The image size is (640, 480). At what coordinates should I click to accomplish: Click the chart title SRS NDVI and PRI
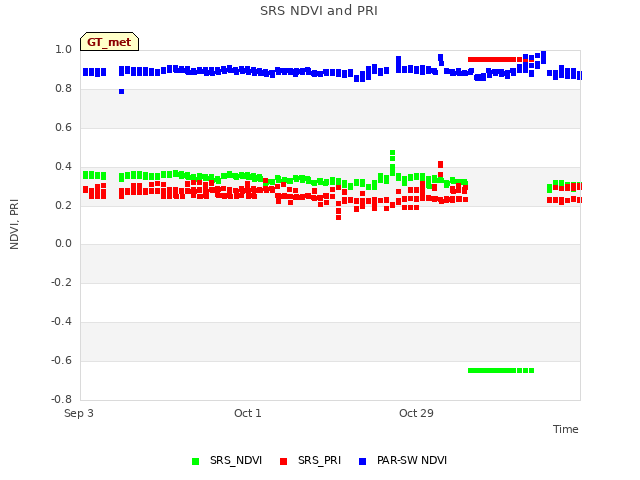point(319,11)
